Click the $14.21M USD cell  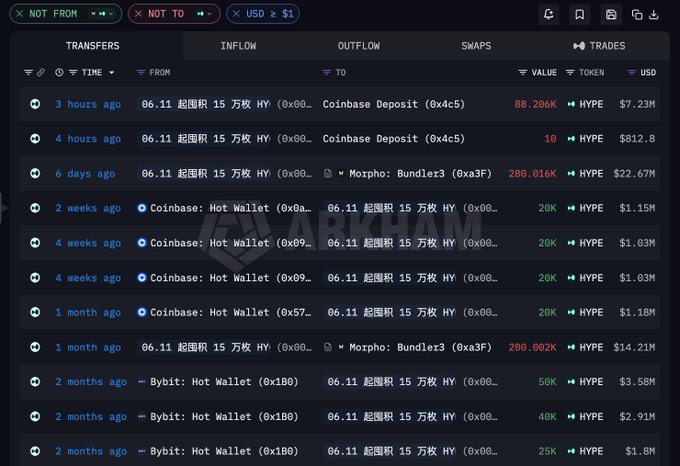click(634, 347)
